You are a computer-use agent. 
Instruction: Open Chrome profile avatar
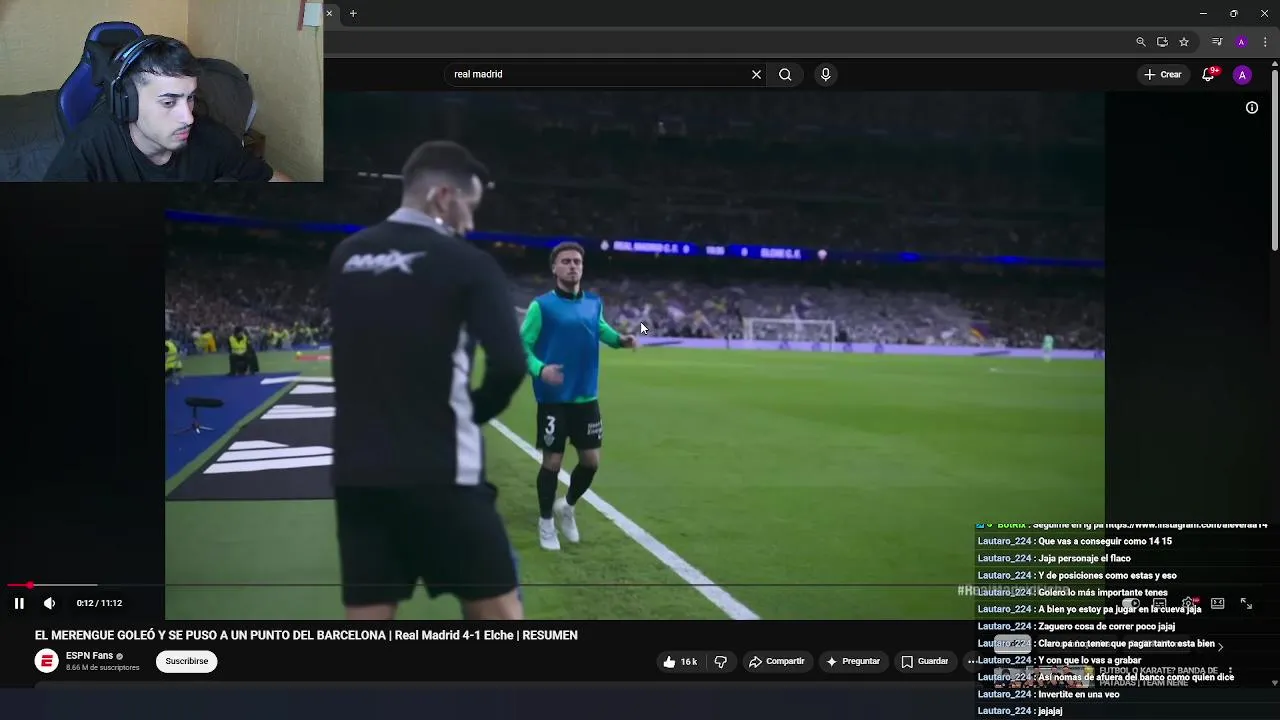tap(1241, 42)
